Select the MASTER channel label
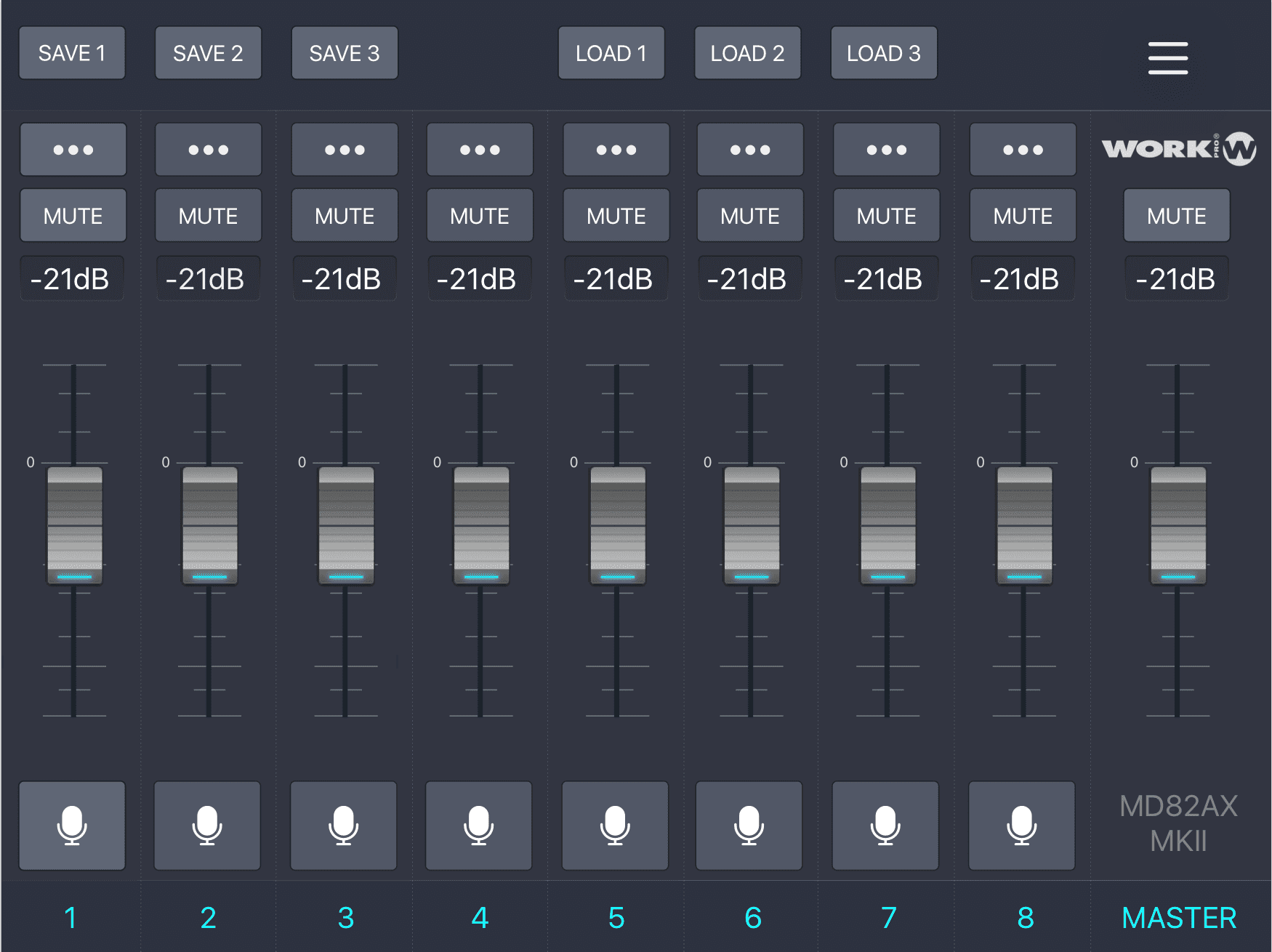The width and height of the screenshot is (1272, 952). point(1178,918)
